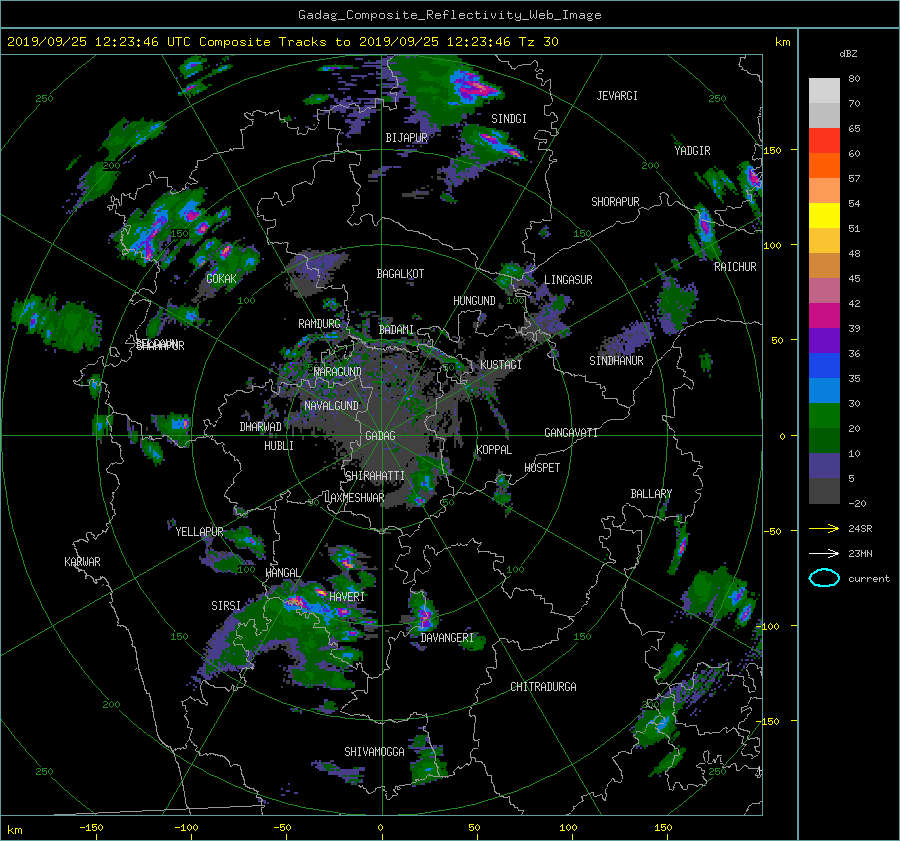This screenshot has height=841, width=900.
Task: Click the LAXMESHWAR city label
Action: click(x=354, y=498)
